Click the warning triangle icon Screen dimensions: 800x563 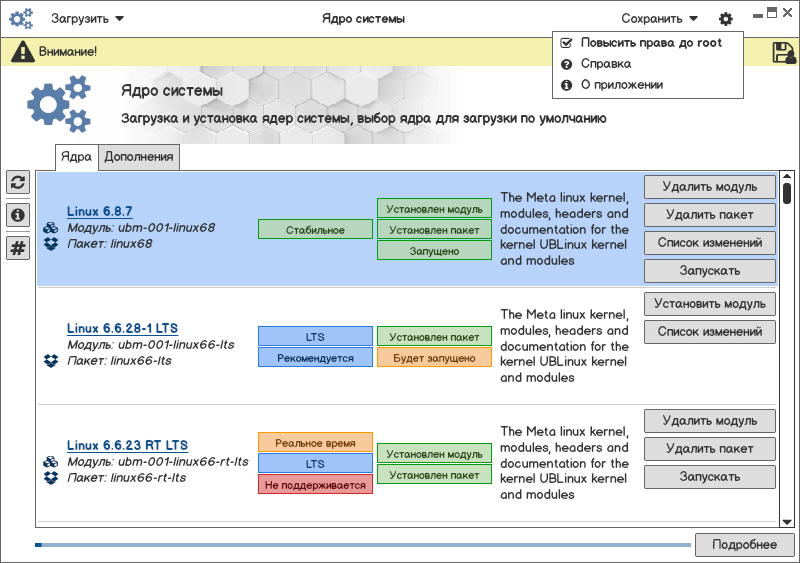click(22, 52)
